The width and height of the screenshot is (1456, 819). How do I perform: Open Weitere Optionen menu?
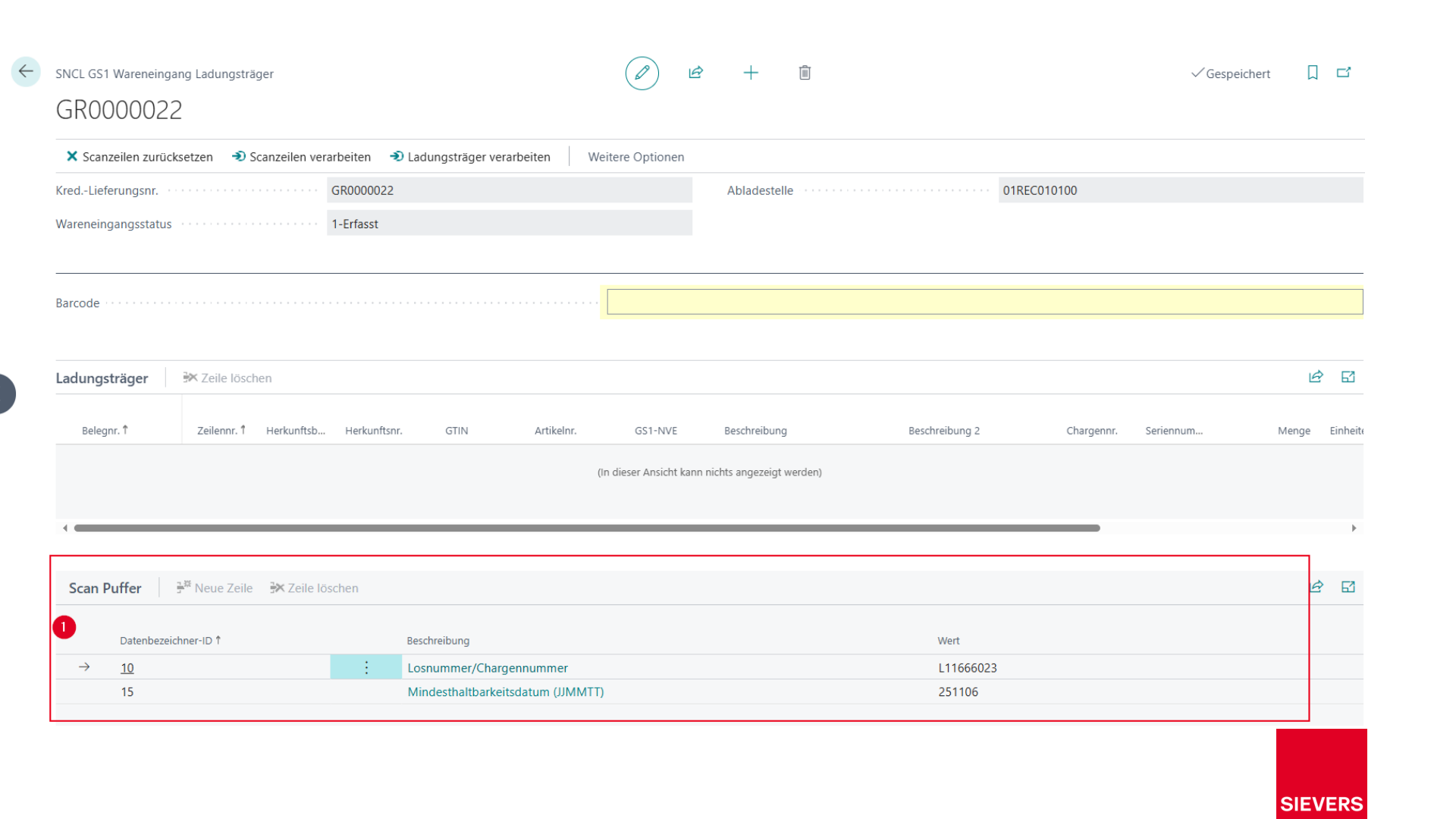tap(635, 157)
